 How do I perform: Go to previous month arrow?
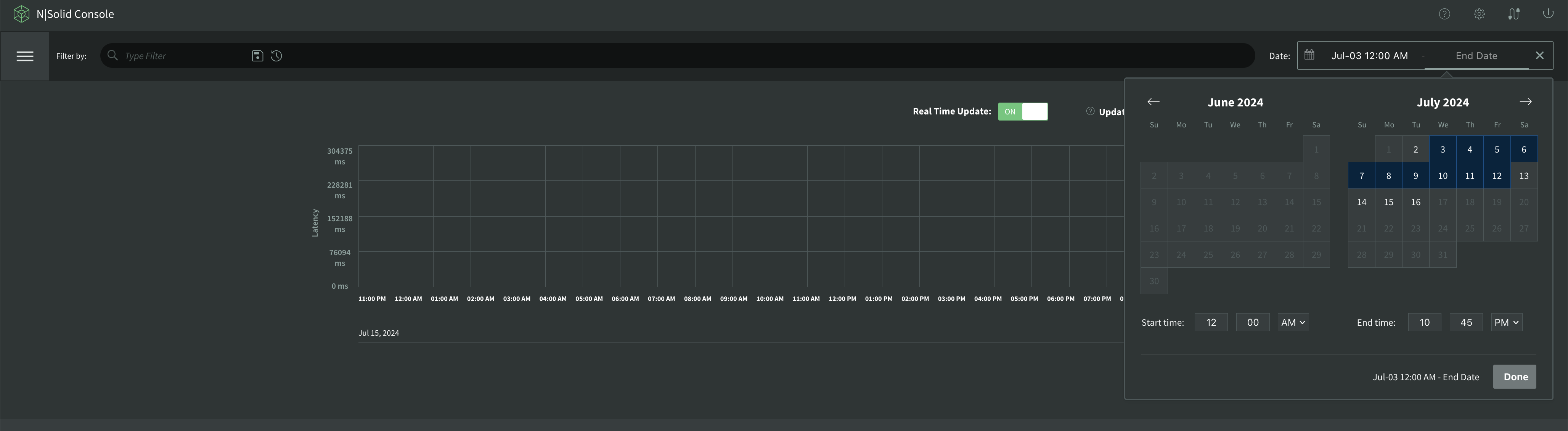[x=1154, y=102]
